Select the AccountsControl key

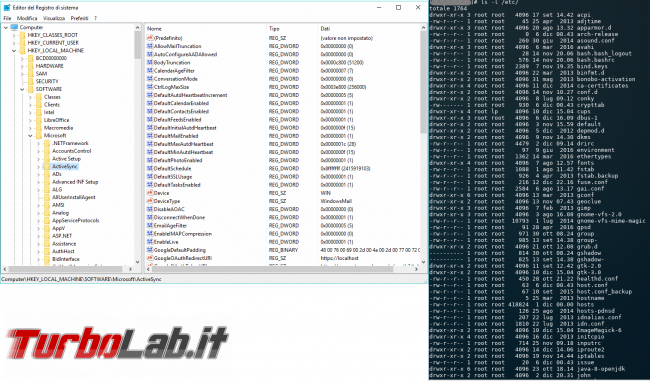71,151
